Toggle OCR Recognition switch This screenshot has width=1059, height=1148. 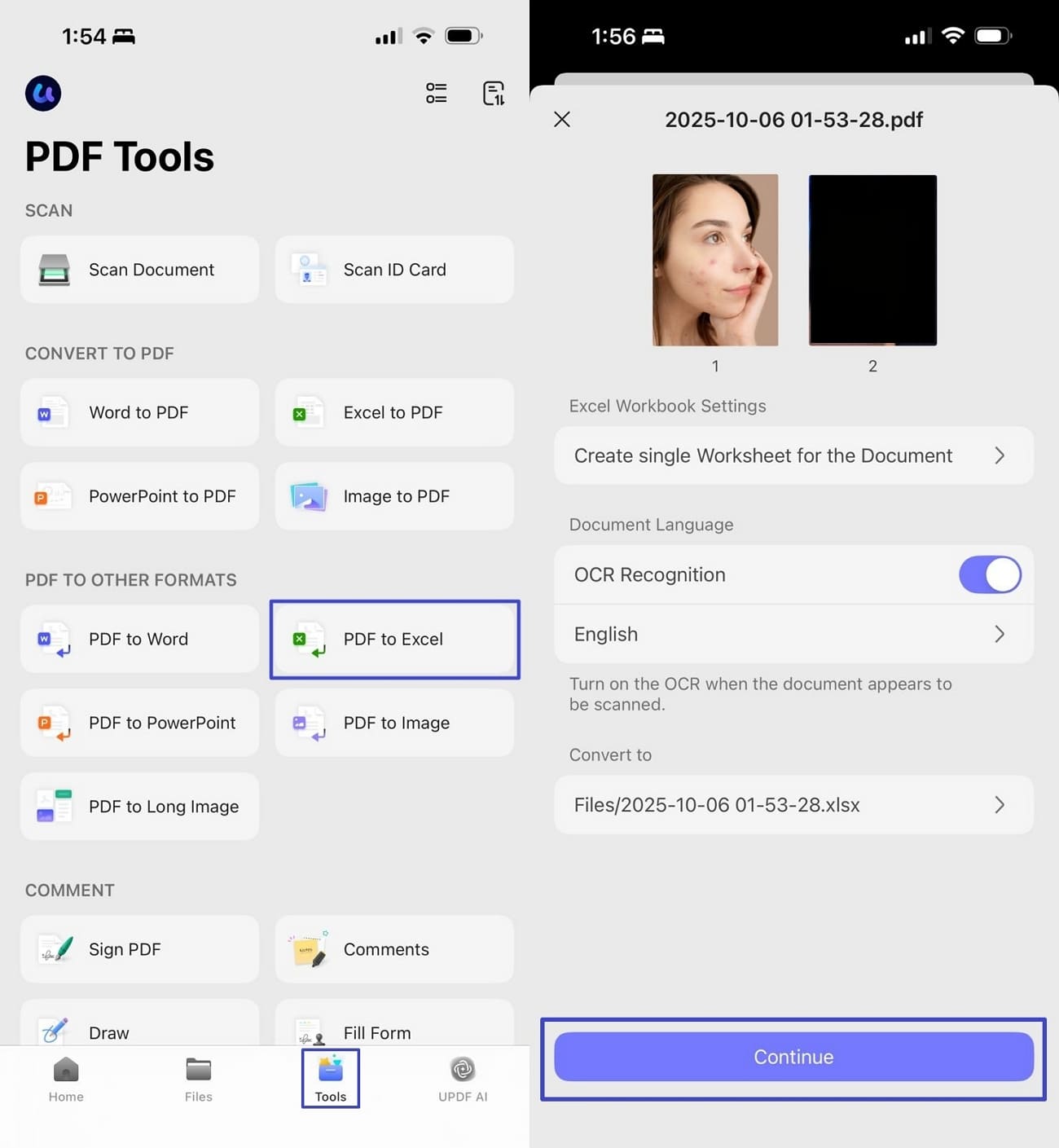(x=990, y=575)
